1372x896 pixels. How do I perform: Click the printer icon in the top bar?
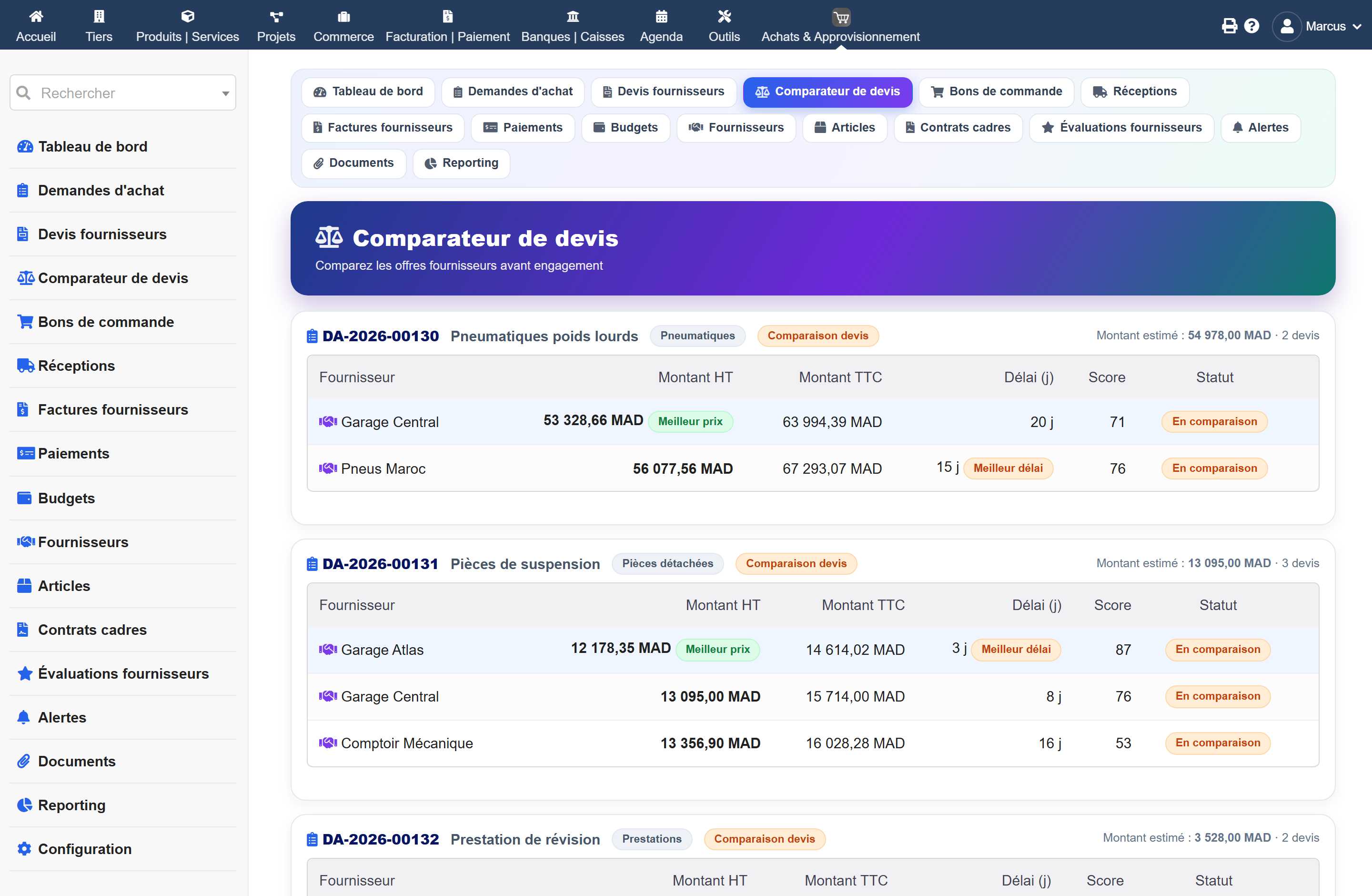coord(1229,26)
